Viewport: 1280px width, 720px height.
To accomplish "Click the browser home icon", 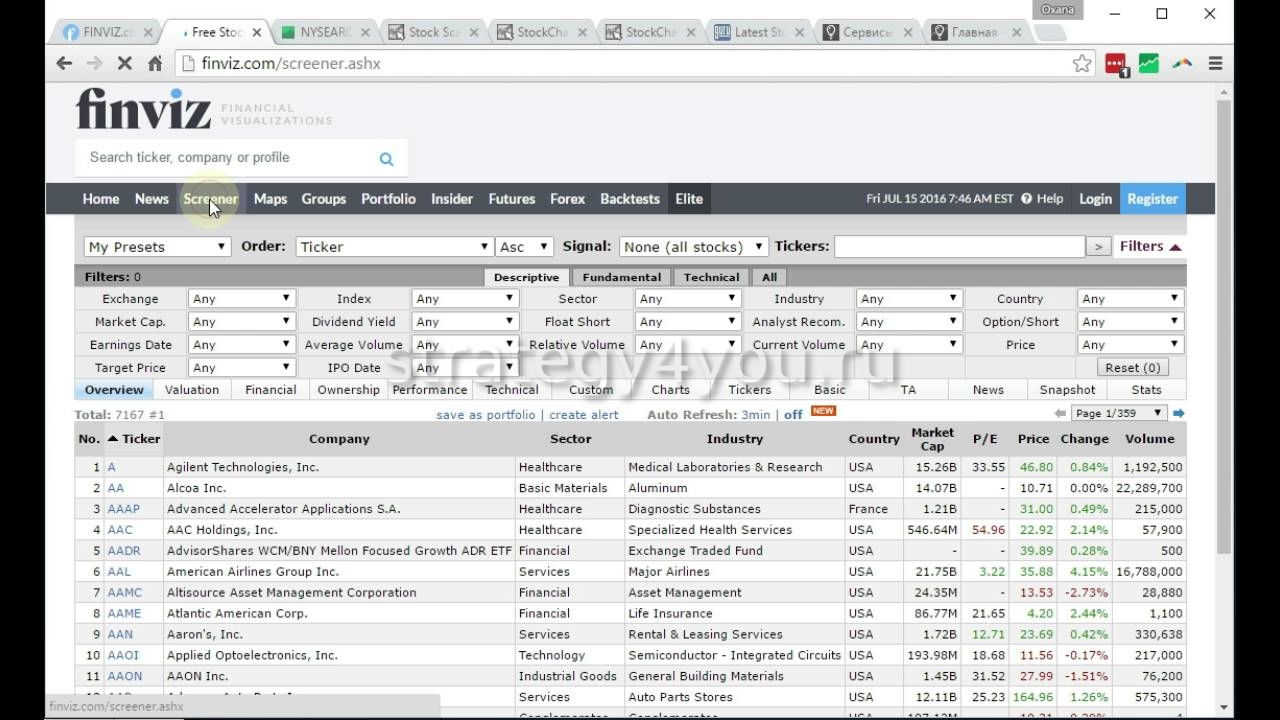I will (x=155, y=63).
